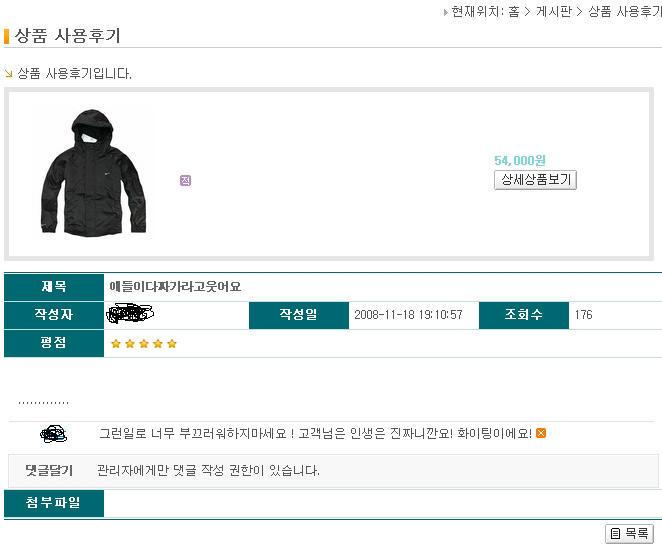
Task: Click the first star in the 평점 rating
Action: tap(116, 344)
